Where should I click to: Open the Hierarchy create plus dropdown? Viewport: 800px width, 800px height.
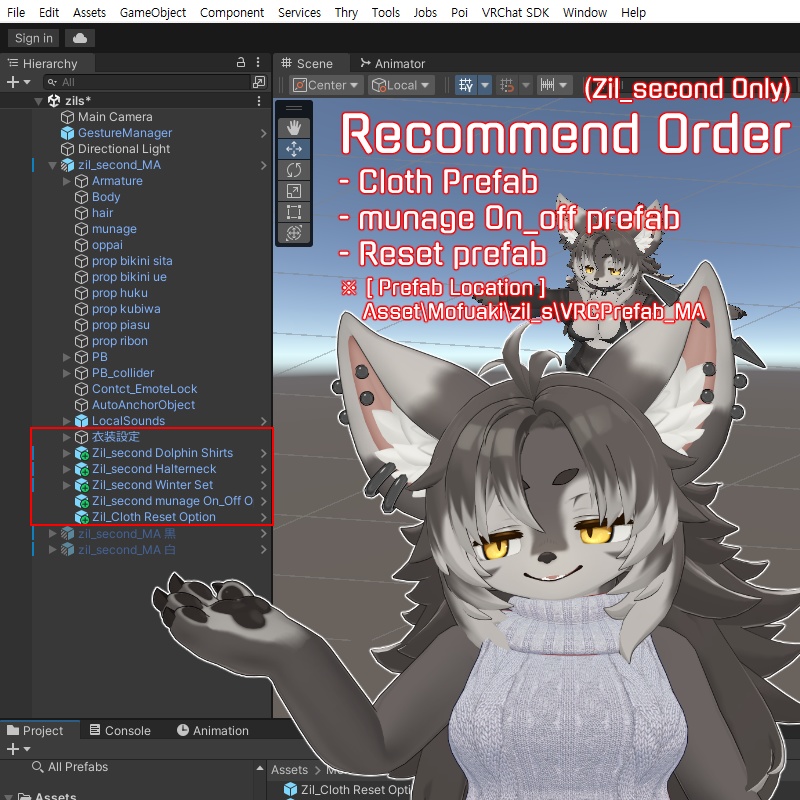(x=18, y=82)
